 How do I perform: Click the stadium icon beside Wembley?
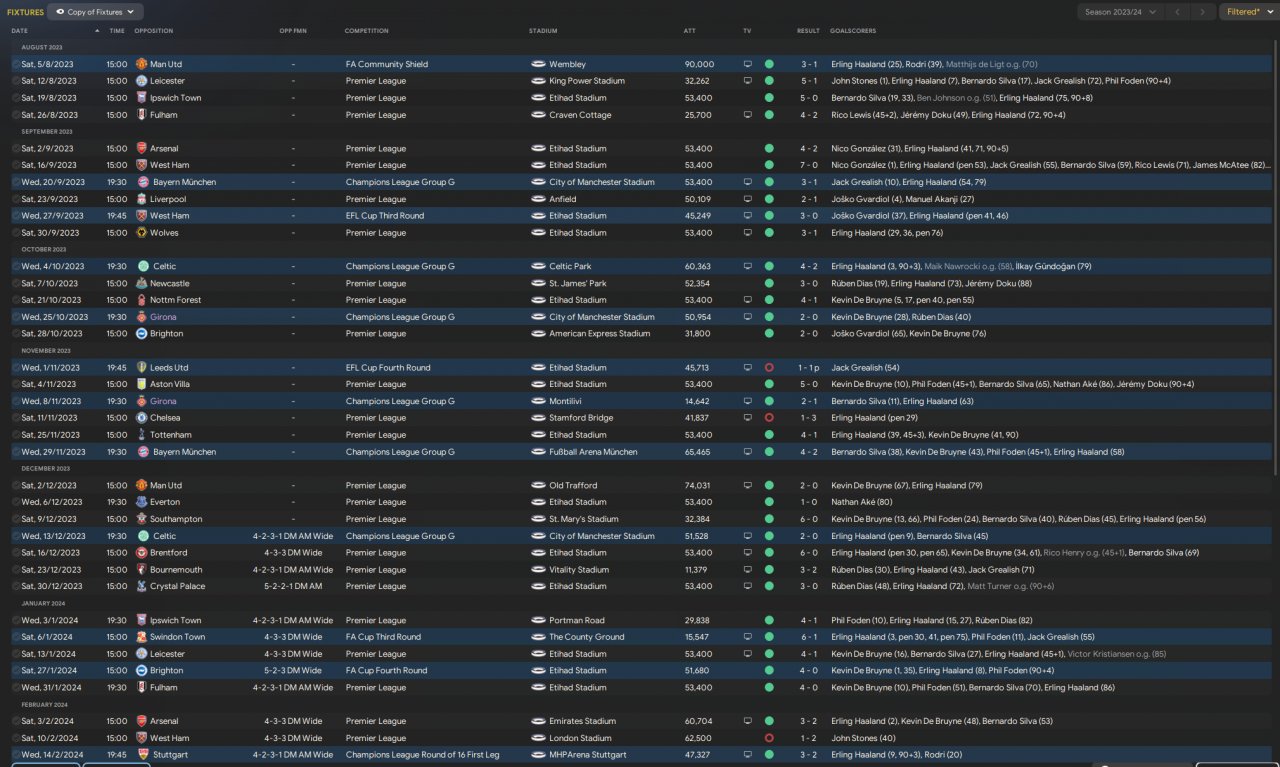pos(538,64)
